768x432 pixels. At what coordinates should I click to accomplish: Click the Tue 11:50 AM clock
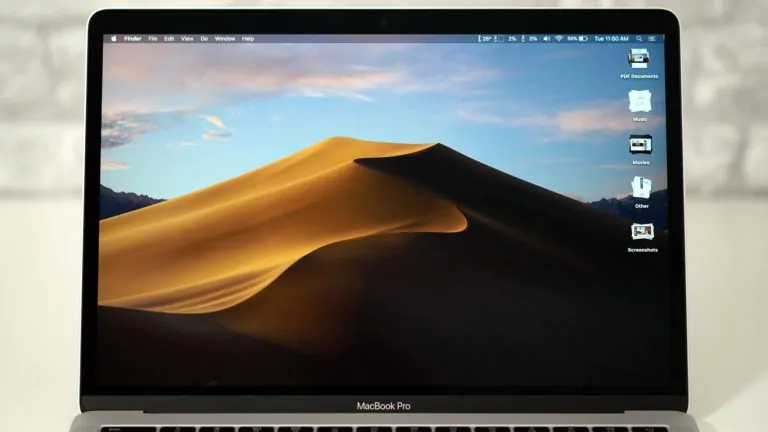611,39
